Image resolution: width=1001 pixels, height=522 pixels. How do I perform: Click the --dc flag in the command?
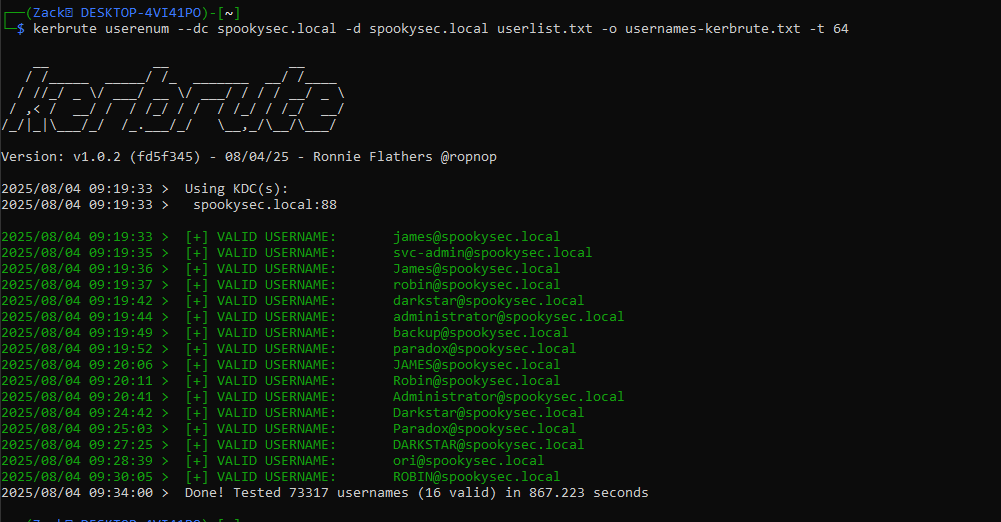(192, 29)
